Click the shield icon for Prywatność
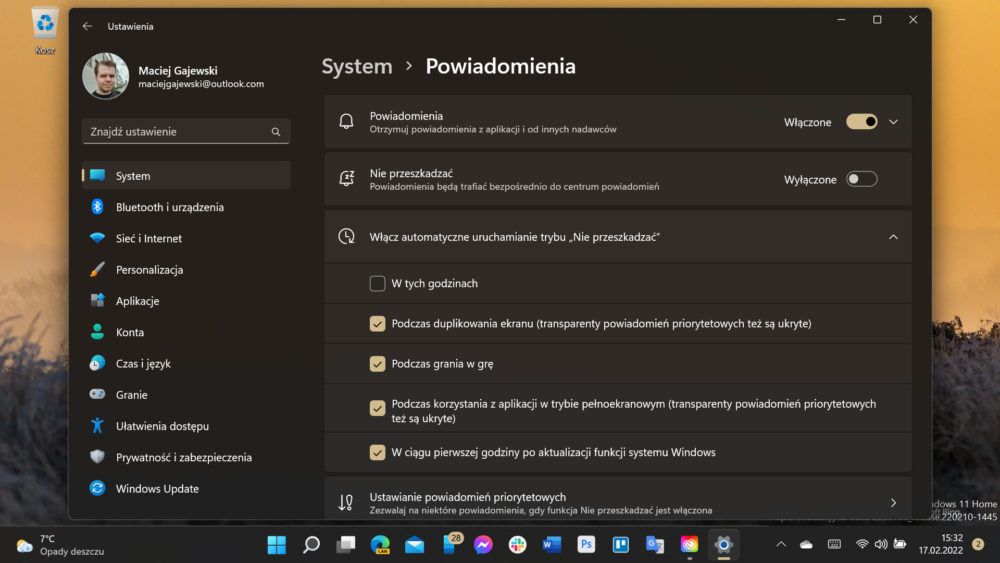 coord(97,457)
